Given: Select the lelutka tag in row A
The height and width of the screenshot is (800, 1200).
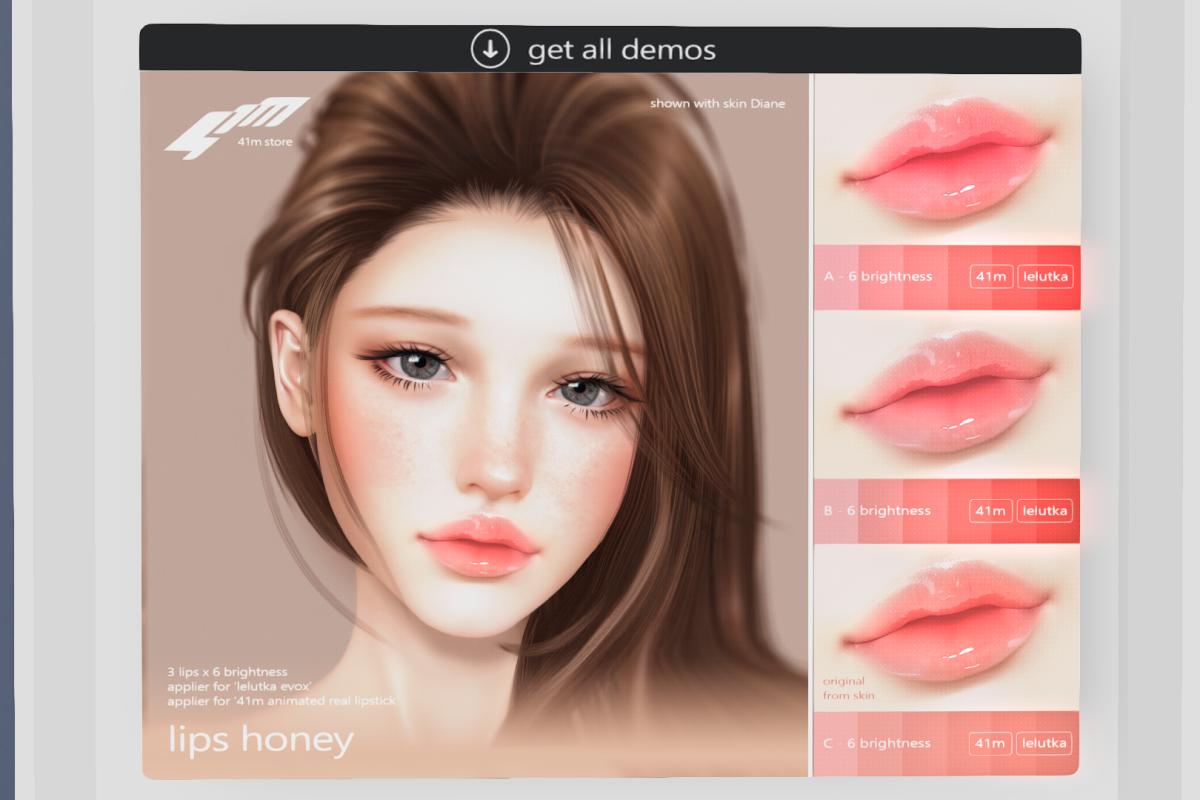Looking at the screenshot, I should 1045,276.
